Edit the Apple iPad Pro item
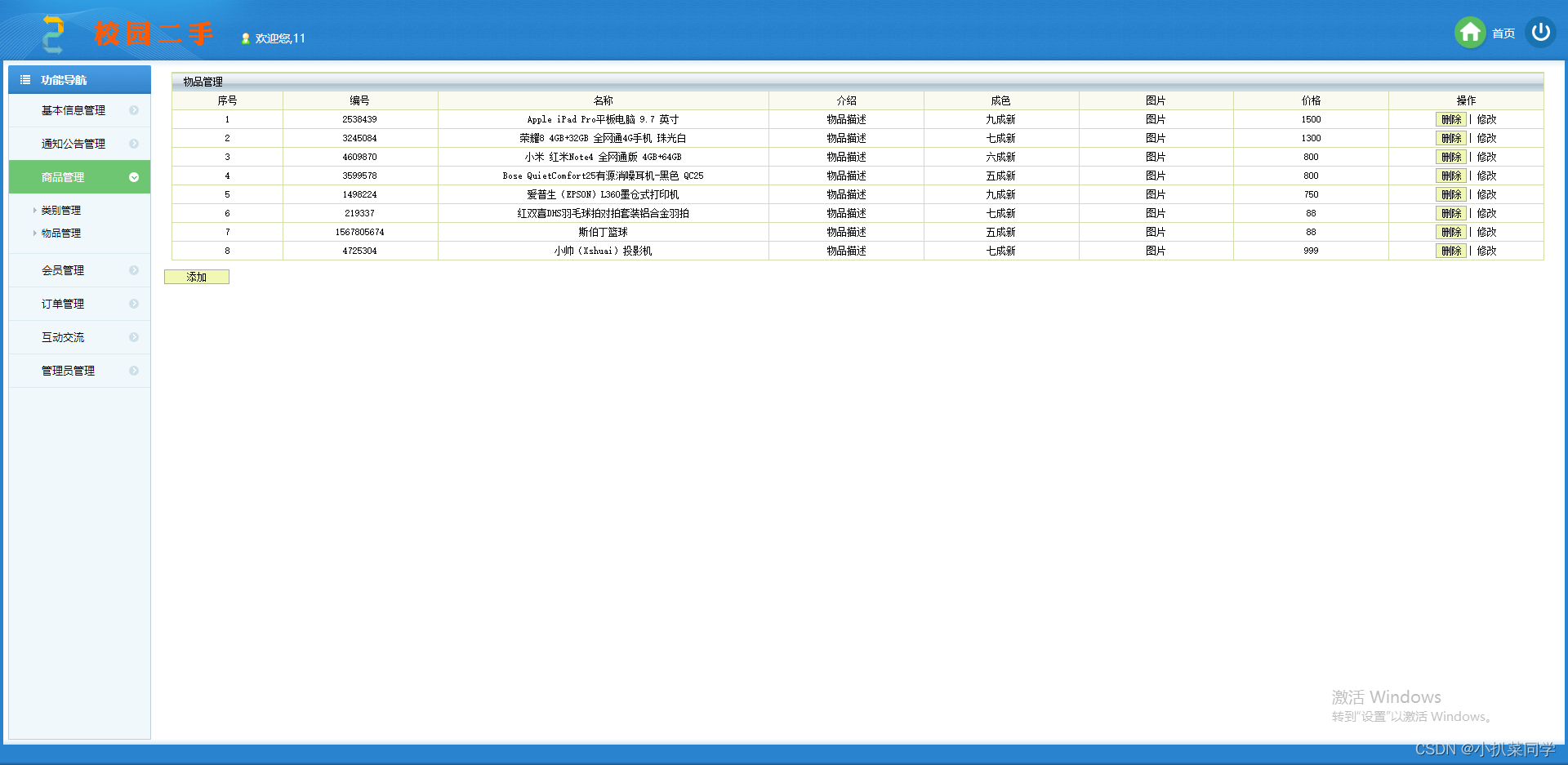This screenshot has height=765, width=1568. (x=1487, y=119)
